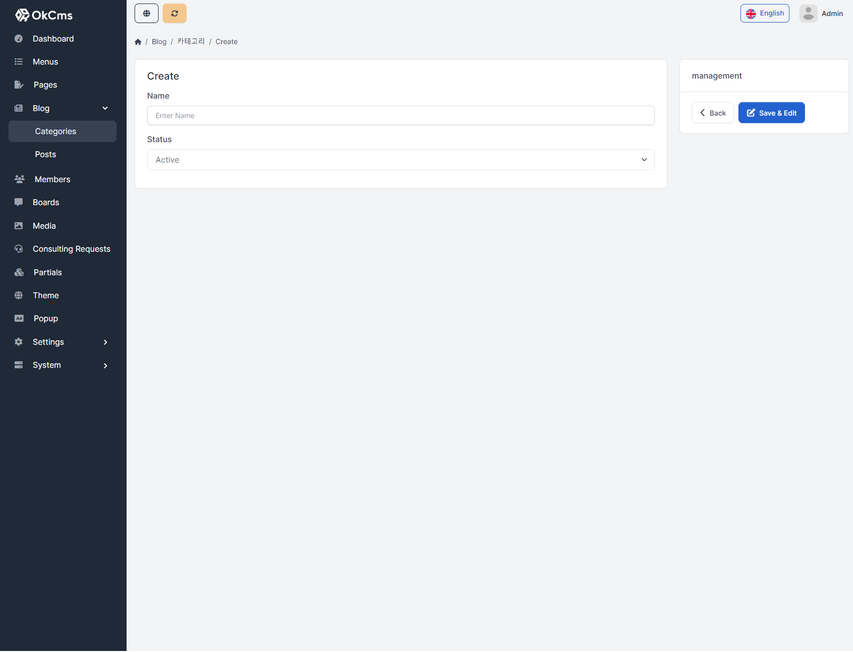853x652 pixels.
Task: Open Consulting Requests in sidebar
Action: (71, 249)
